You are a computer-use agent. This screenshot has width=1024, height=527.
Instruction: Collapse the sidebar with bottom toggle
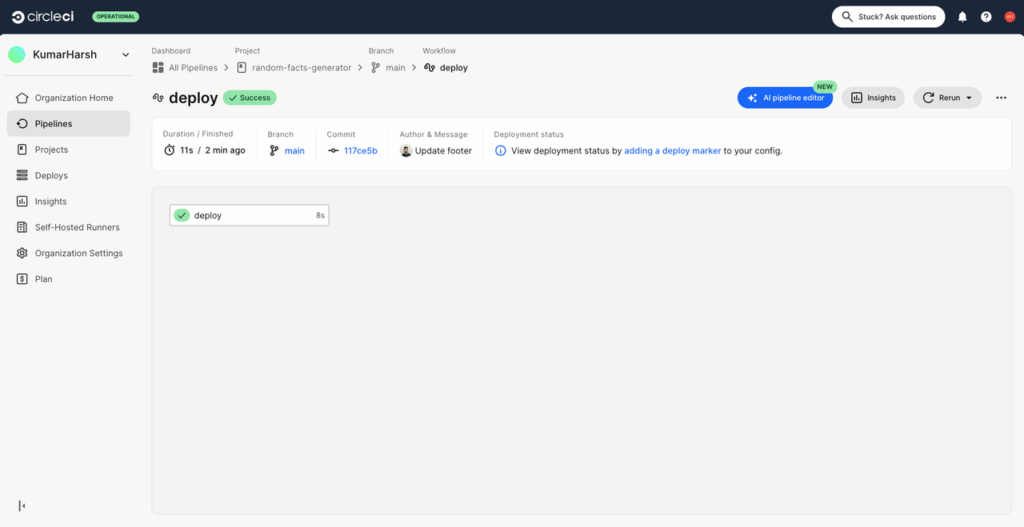coord(22,505)
